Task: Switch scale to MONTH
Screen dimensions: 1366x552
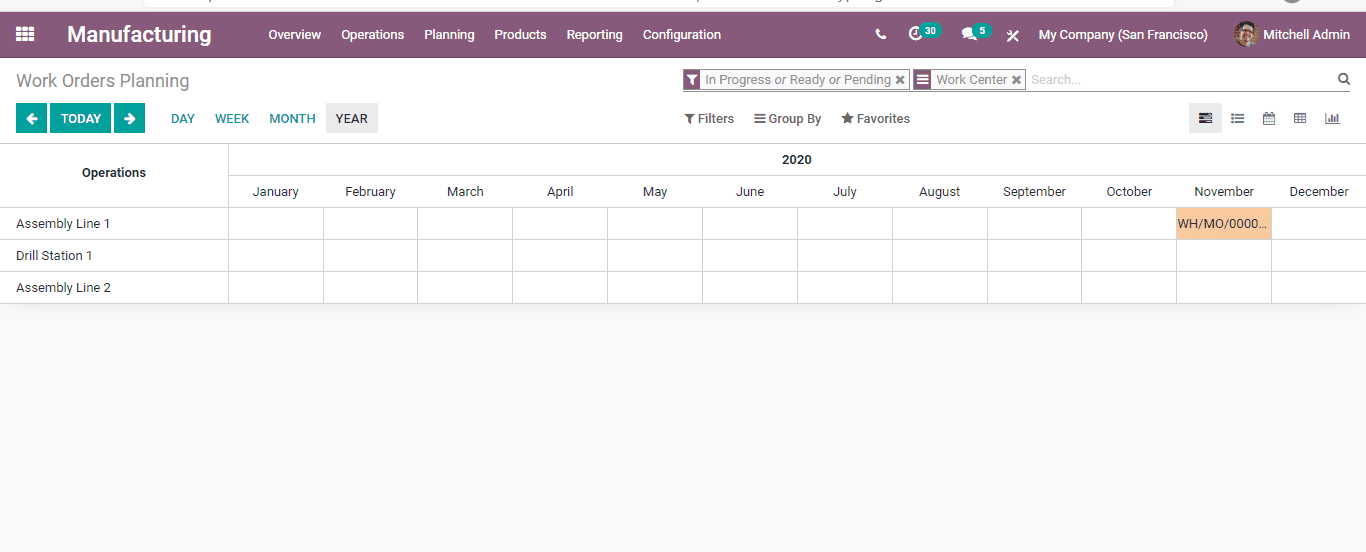Action: click(292, 118)
